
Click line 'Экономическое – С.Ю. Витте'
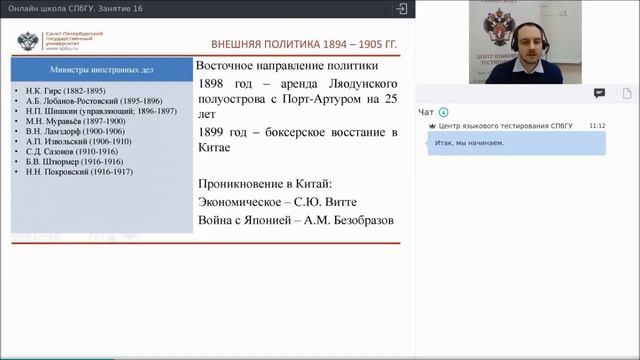pos(278,202)
